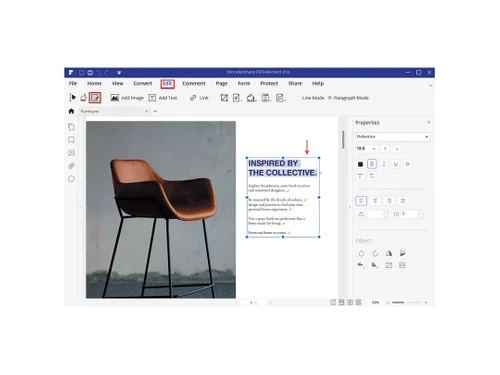This screenshot has height=375, width=500.
Task: Click the character spacing input field
Action: [x=375, y=214]
